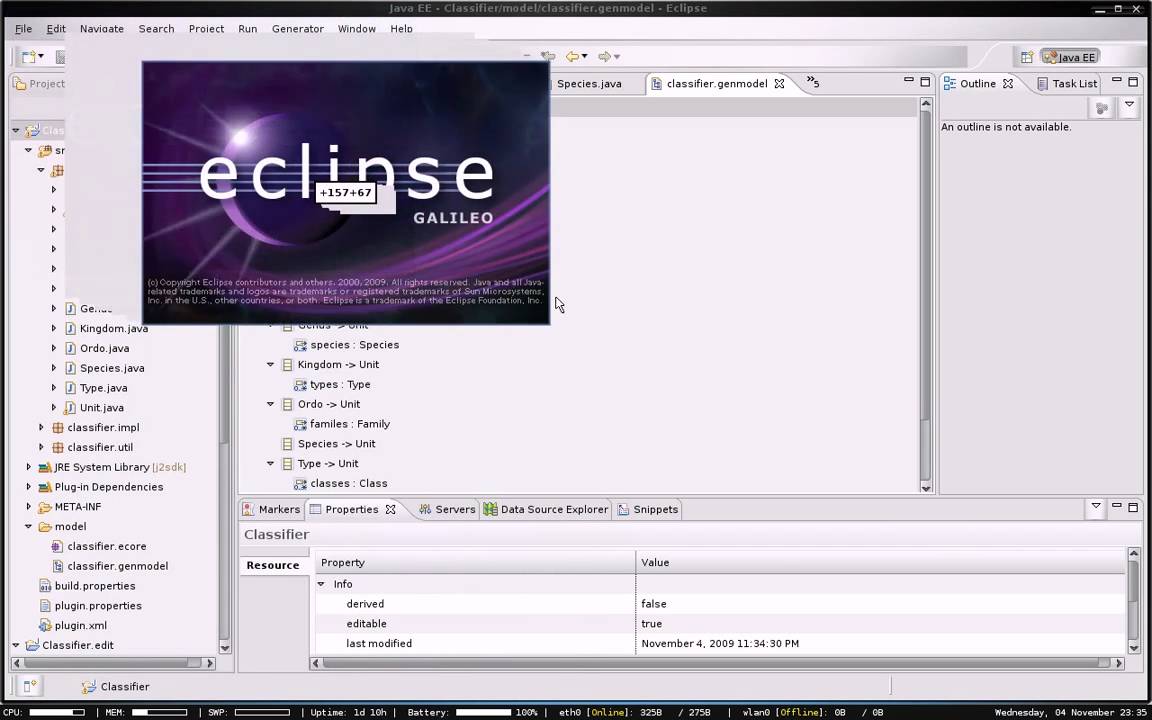The height and width of the screenshot is (720, 1152).
Task: Click the Forward navigation arrow icon
Action: (x=605, y=57)
